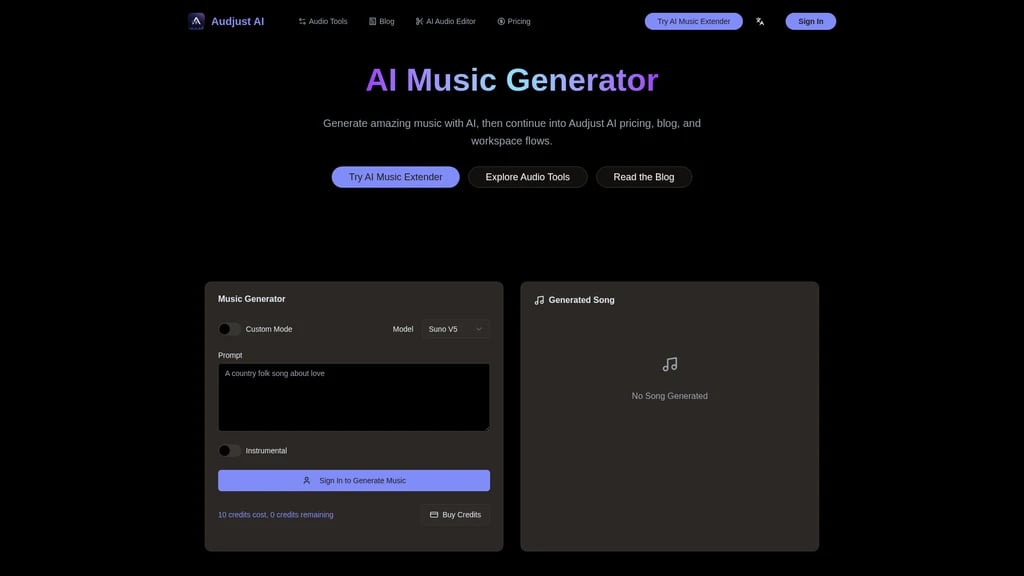Click the Audjust AI logo icon
Viewport: 1024px width, 576px height.
pyautogui.click(x=196, y=22)
